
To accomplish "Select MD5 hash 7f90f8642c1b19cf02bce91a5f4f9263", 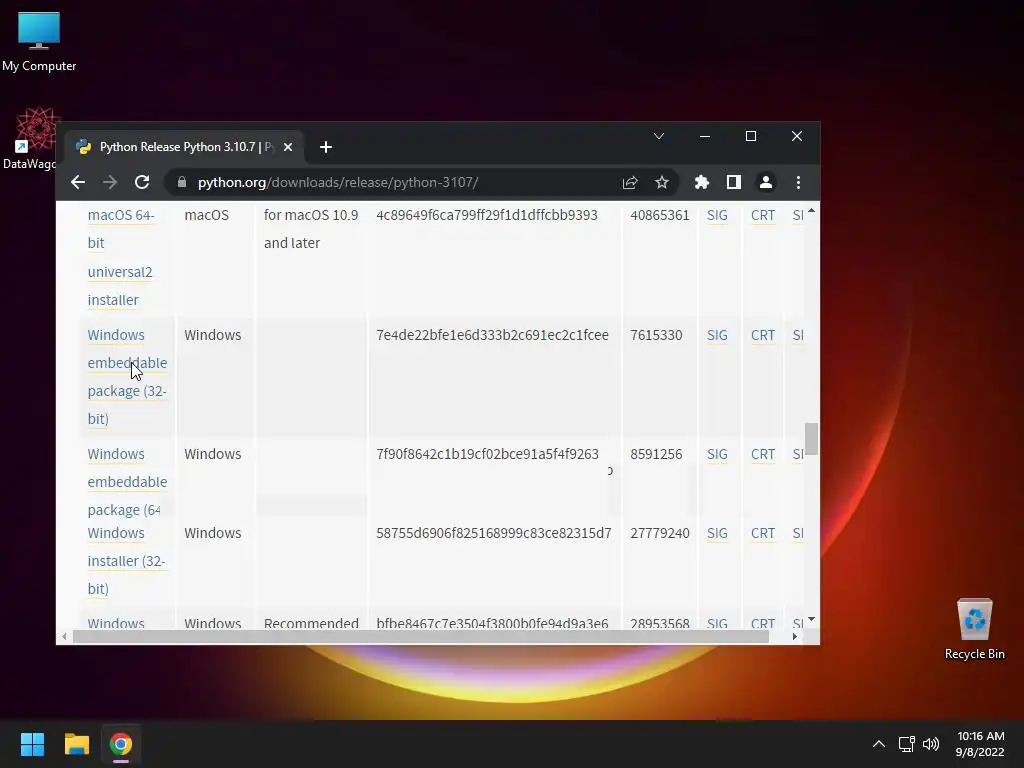I will click(x=487, y=454).
